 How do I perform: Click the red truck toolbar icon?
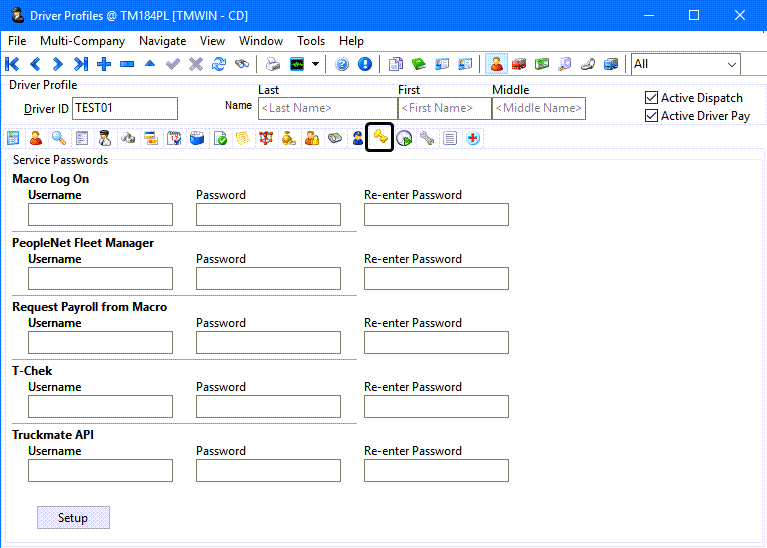[x=519, y=64]
